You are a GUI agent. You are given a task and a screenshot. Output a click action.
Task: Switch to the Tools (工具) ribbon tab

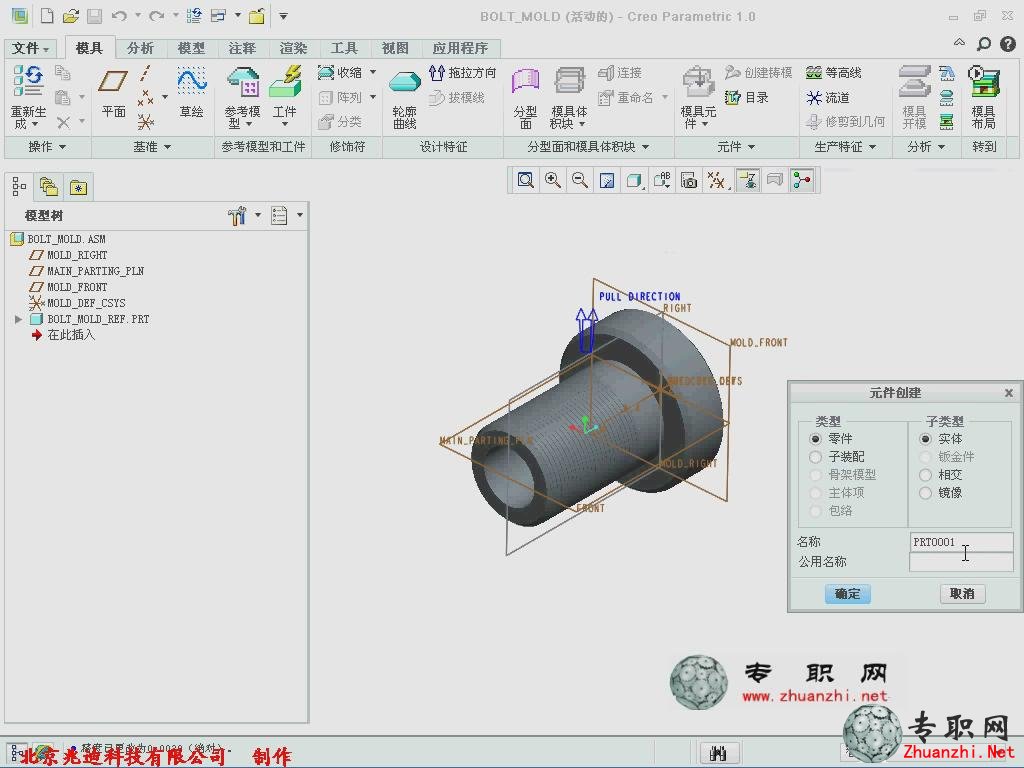(x=344, y=48)
